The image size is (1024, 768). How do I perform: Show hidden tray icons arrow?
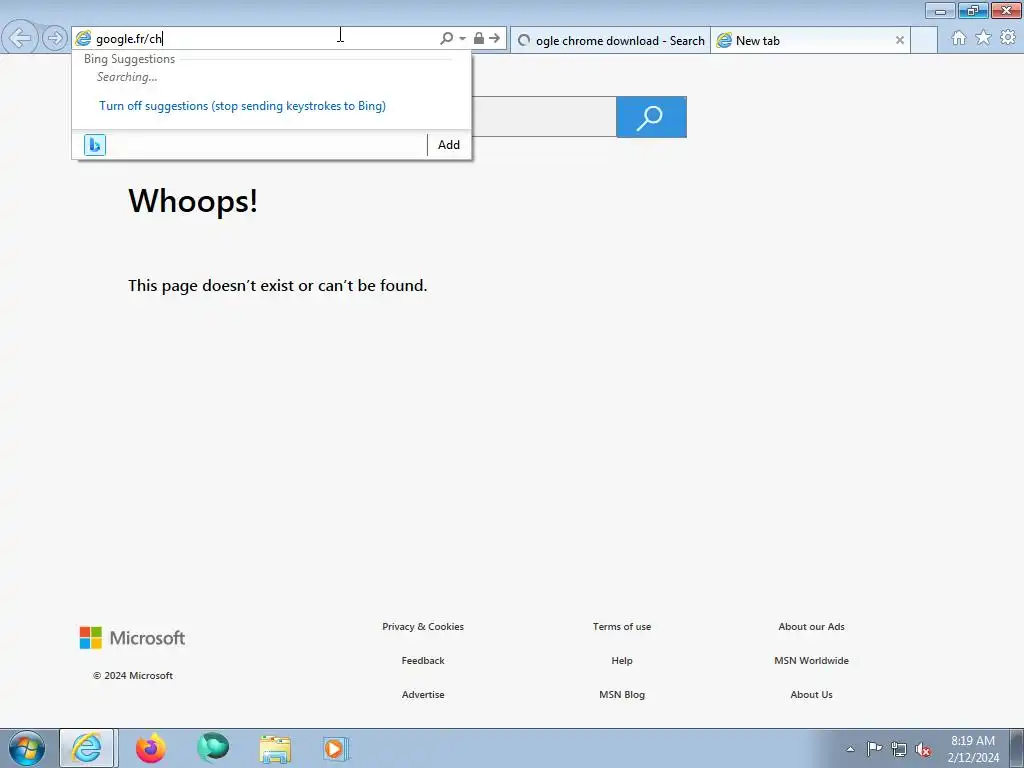pos(850,749)
